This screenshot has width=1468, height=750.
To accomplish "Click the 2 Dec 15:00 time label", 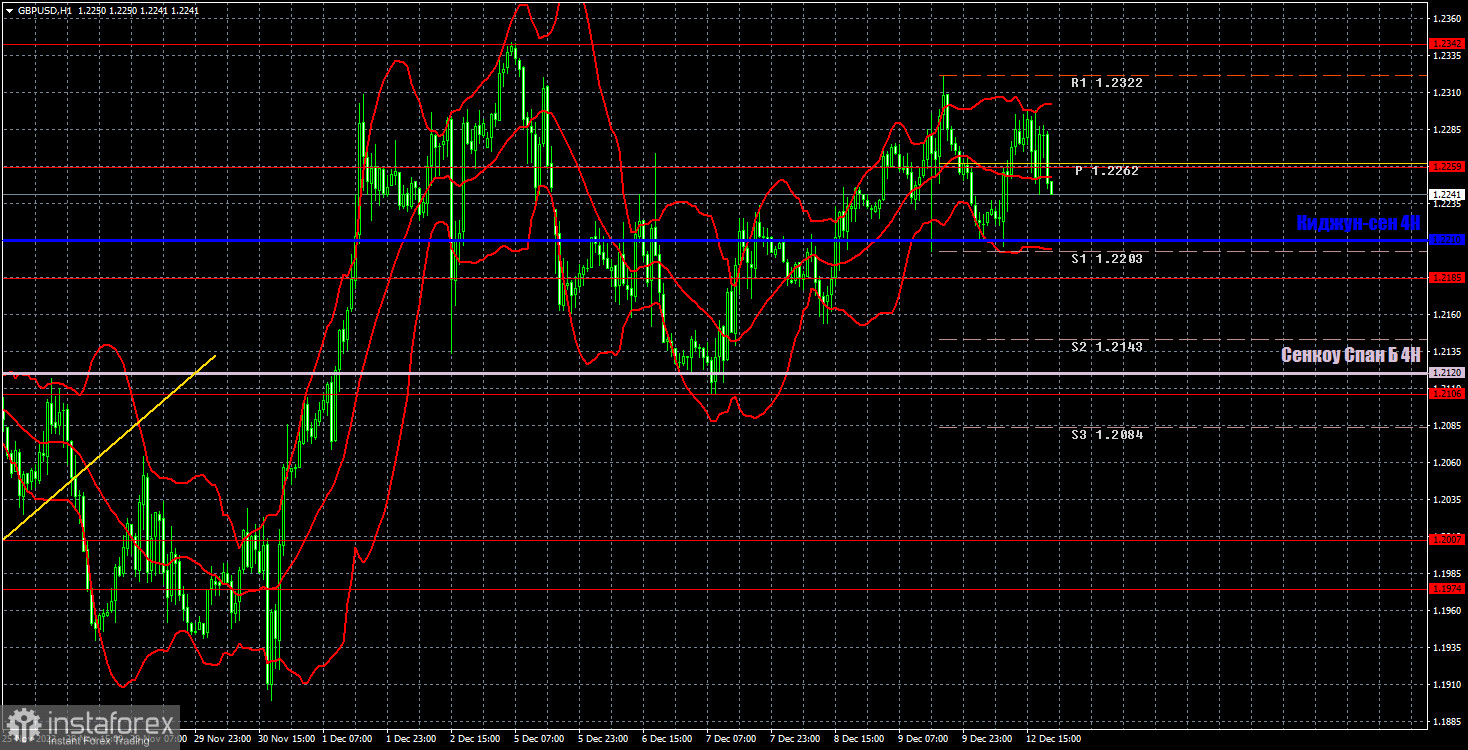I will click(475, 740).
